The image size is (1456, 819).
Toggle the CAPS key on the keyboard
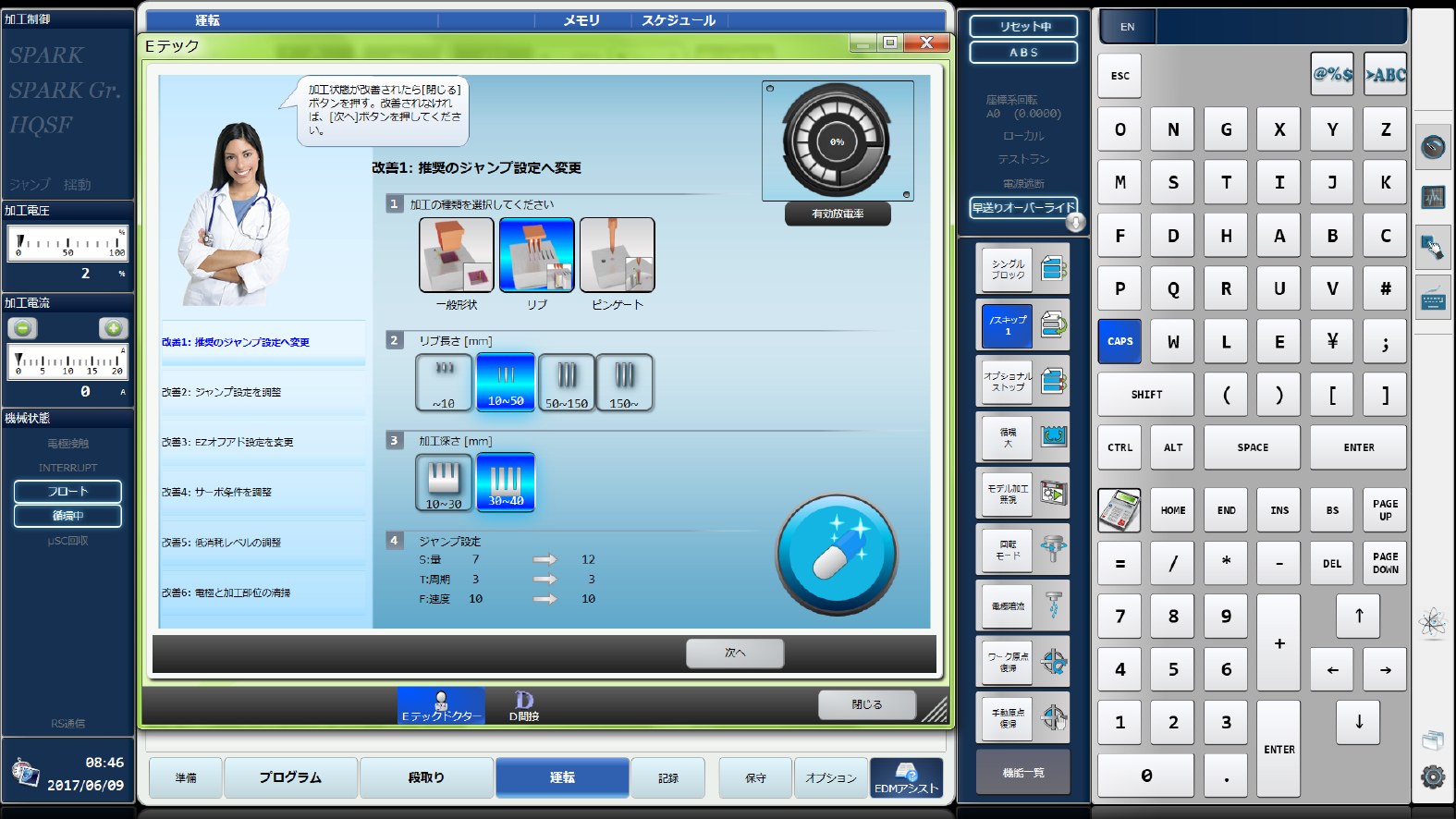point(1120,341)
